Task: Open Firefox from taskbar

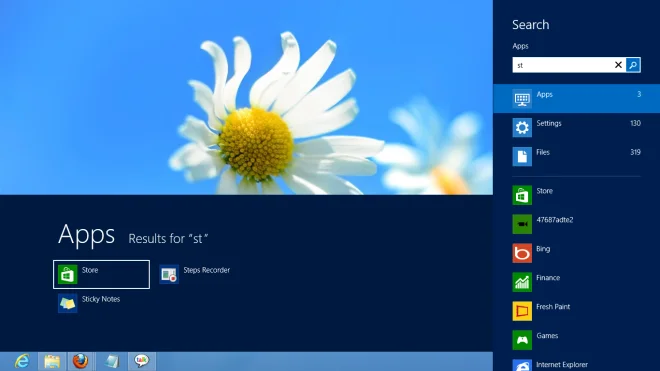Action: (81, 361)
